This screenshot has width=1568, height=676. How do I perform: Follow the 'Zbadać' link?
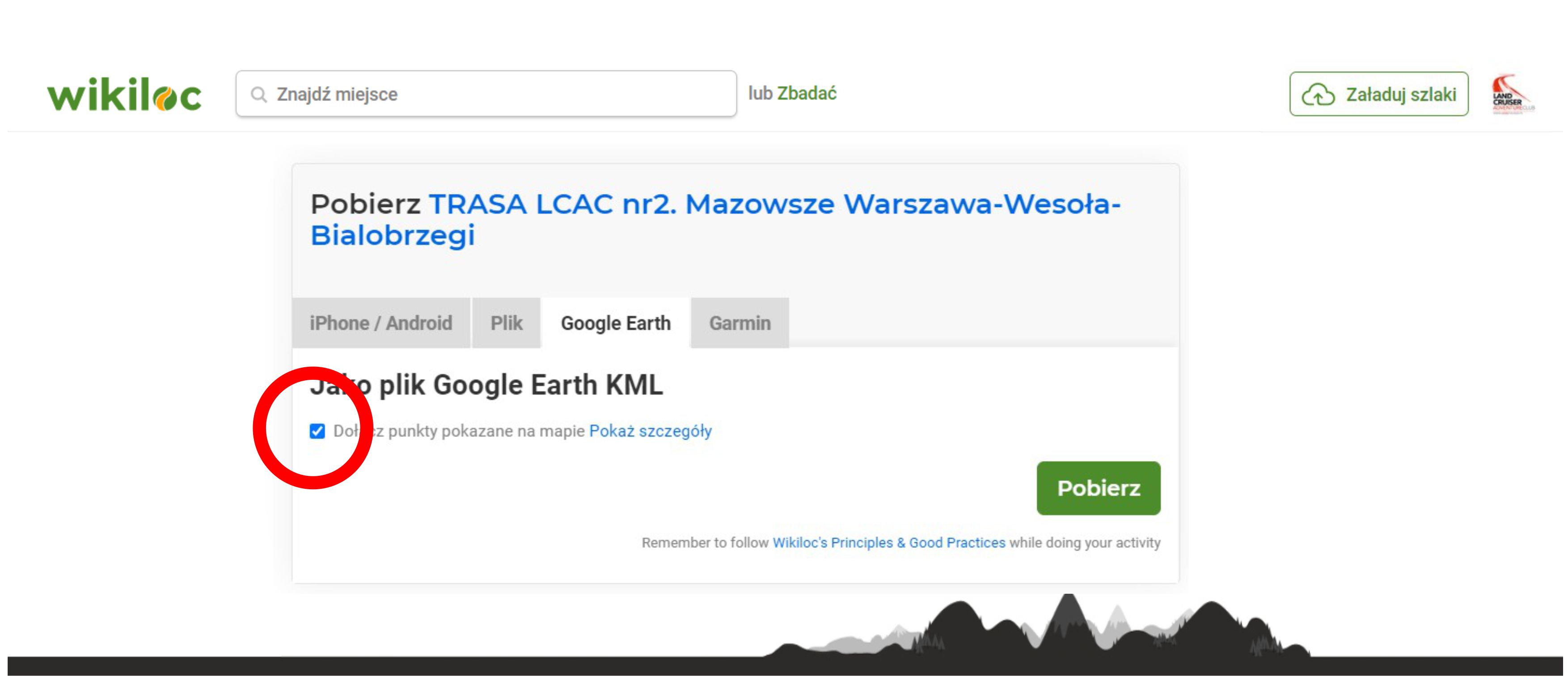coord(807,93)
